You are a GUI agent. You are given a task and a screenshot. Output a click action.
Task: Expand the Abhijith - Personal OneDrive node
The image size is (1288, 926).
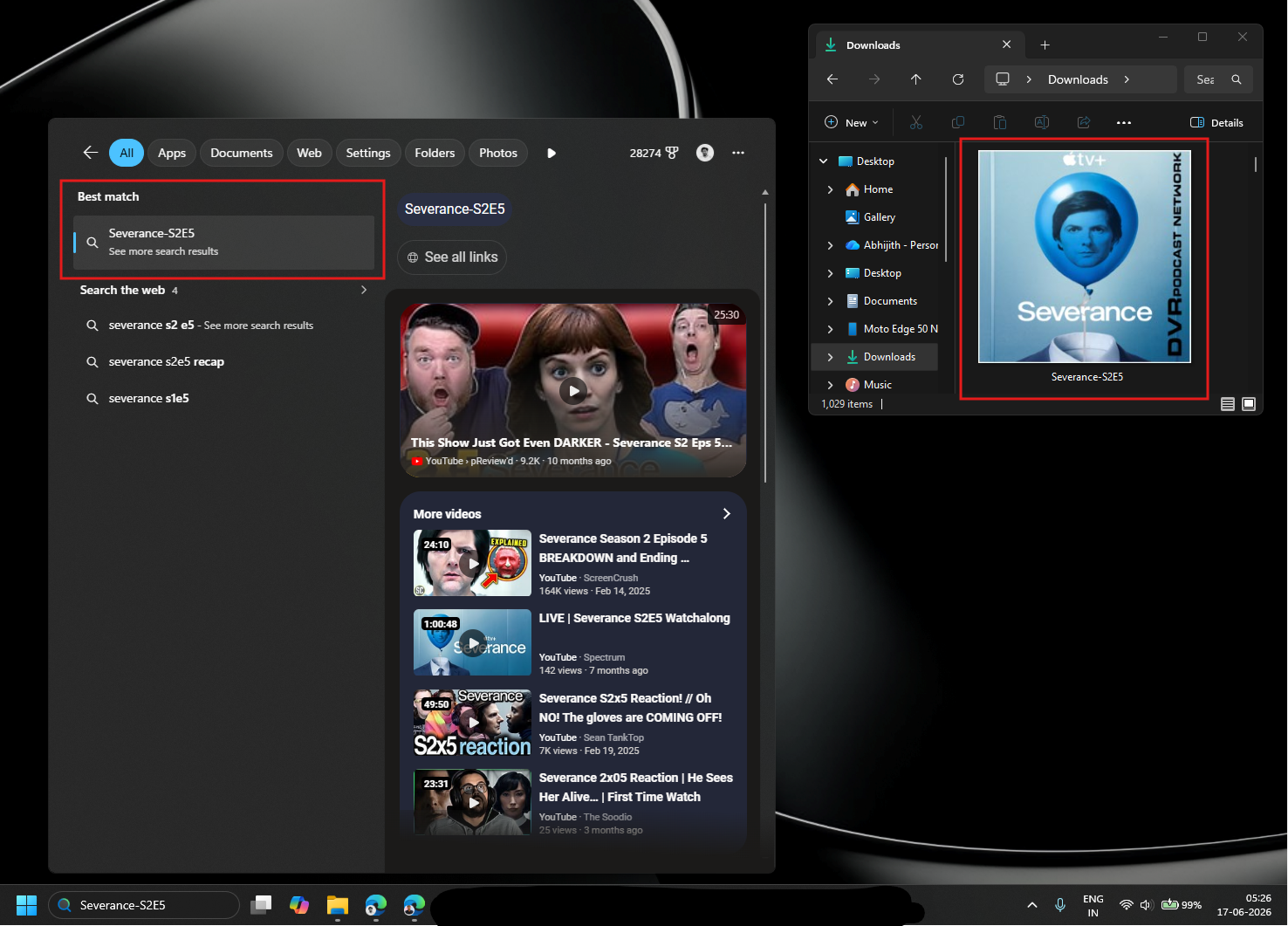pyautogui.click(x=830, y=245)
